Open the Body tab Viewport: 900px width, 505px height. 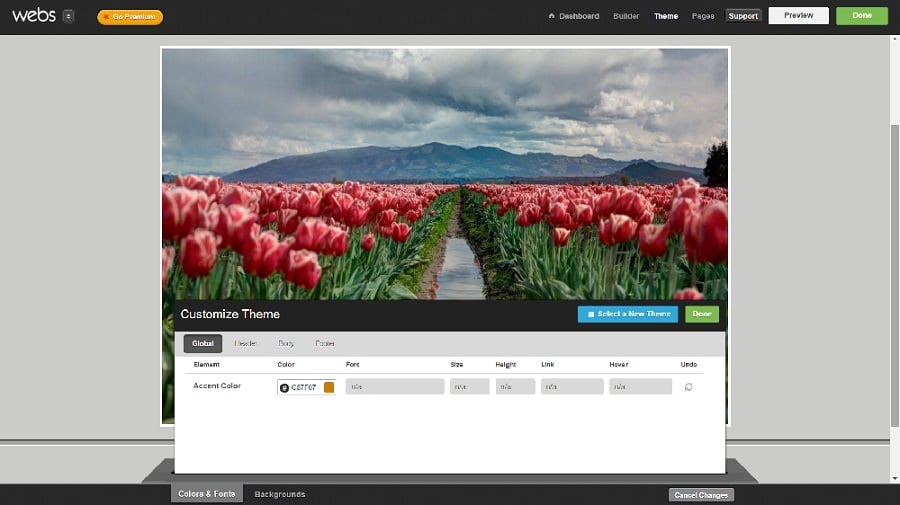[286, 343]
